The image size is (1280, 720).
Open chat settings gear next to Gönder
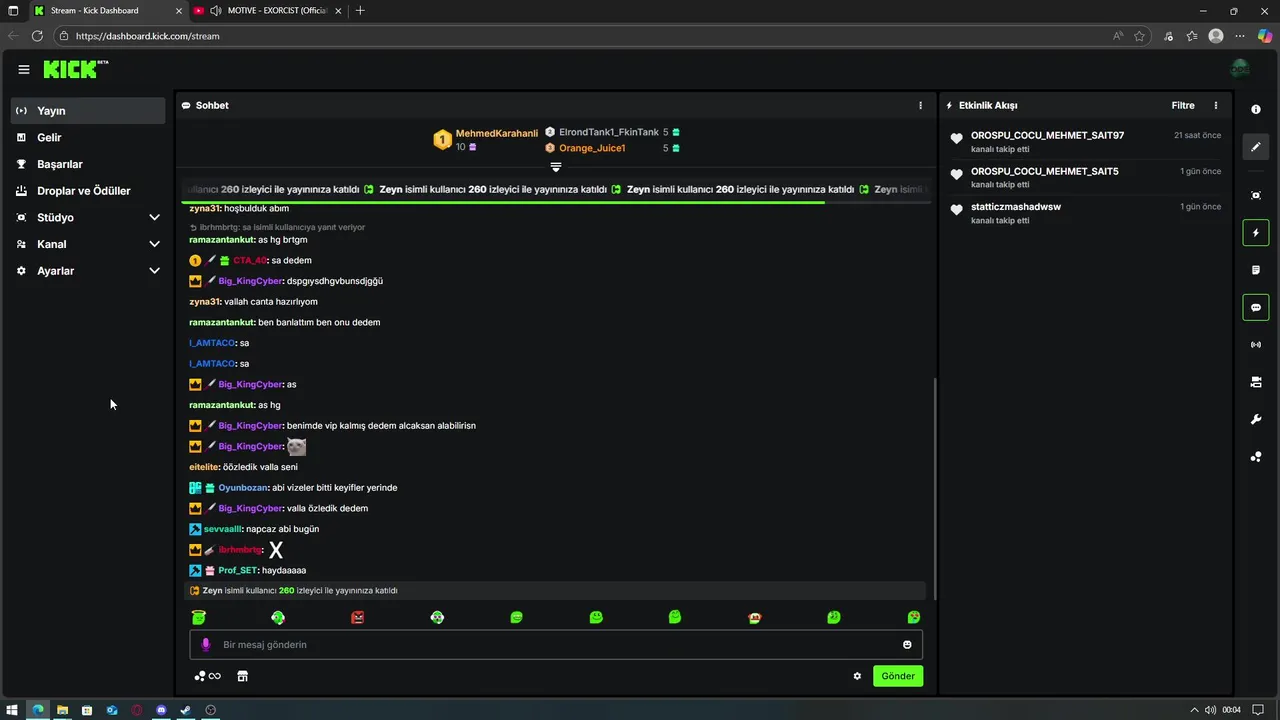point(857,676)
